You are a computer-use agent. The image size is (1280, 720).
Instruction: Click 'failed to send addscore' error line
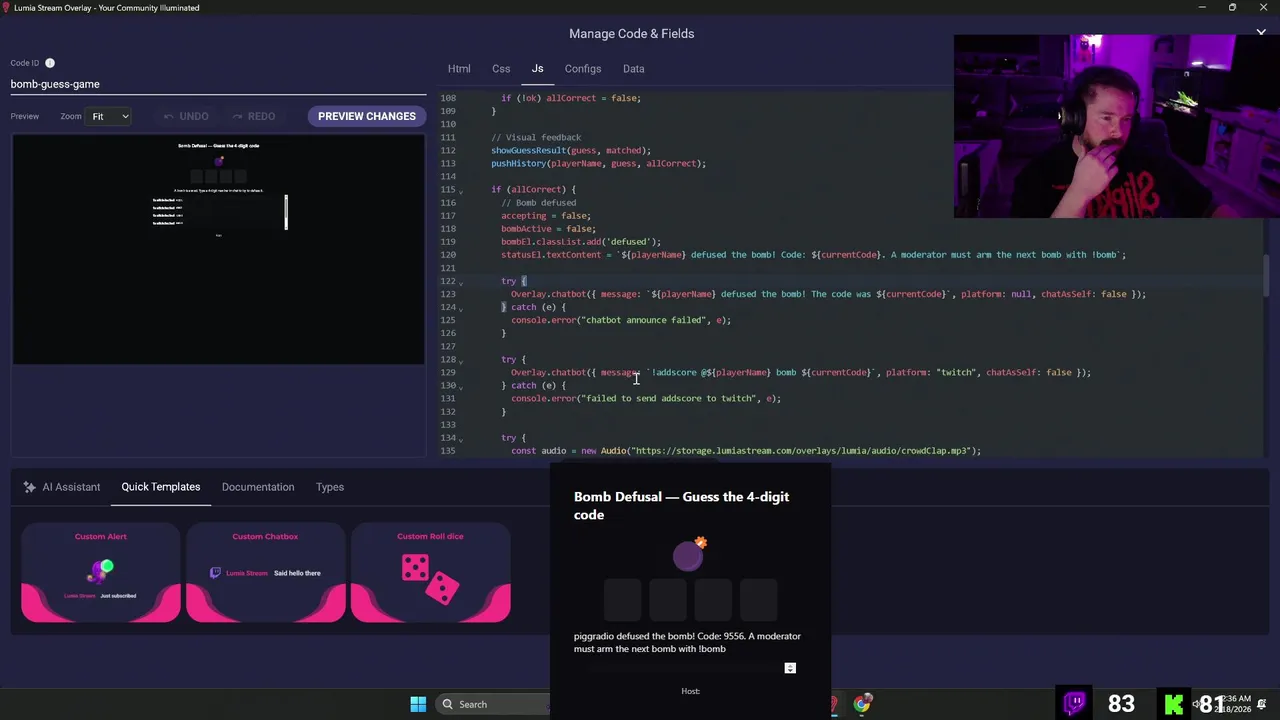646,399
